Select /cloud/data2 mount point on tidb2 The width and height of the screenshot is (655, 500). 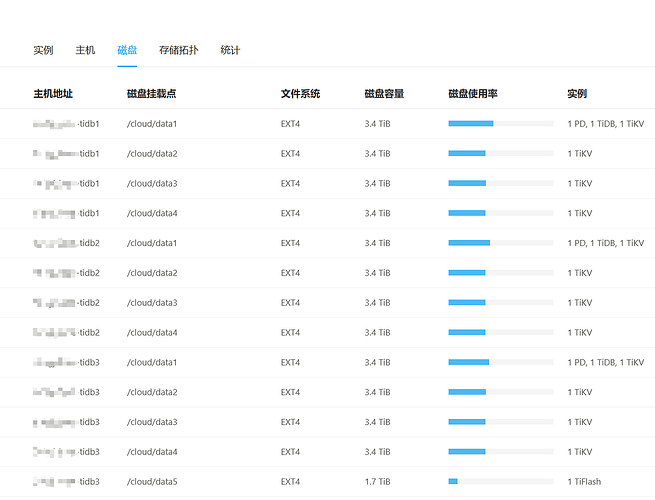click(x=152, y=273)
